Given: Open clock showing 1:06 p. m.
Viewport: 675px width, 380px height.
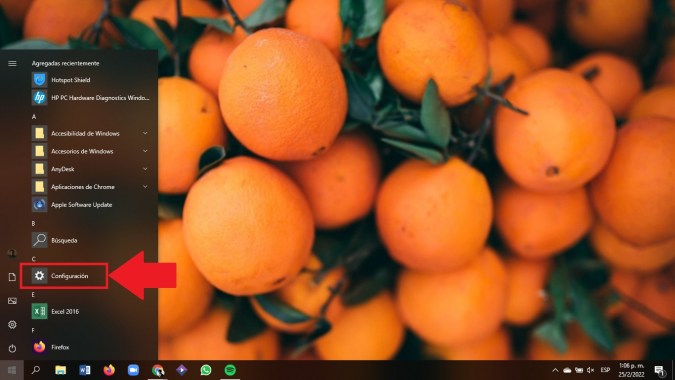Looking at the screenshot, I should click(x=631, y=370).
